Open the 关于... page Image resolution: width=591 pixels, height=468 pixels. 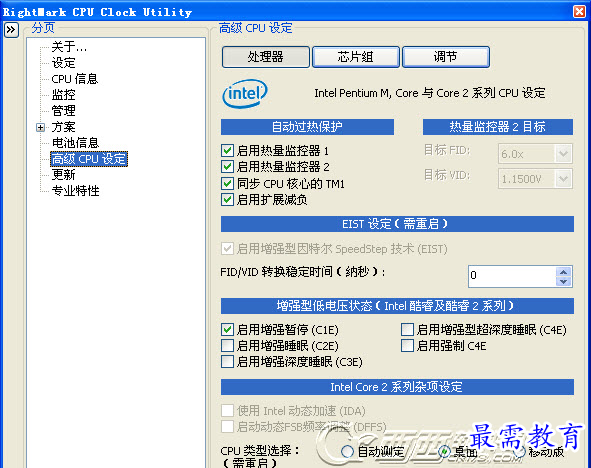click(x=69, y=47)
